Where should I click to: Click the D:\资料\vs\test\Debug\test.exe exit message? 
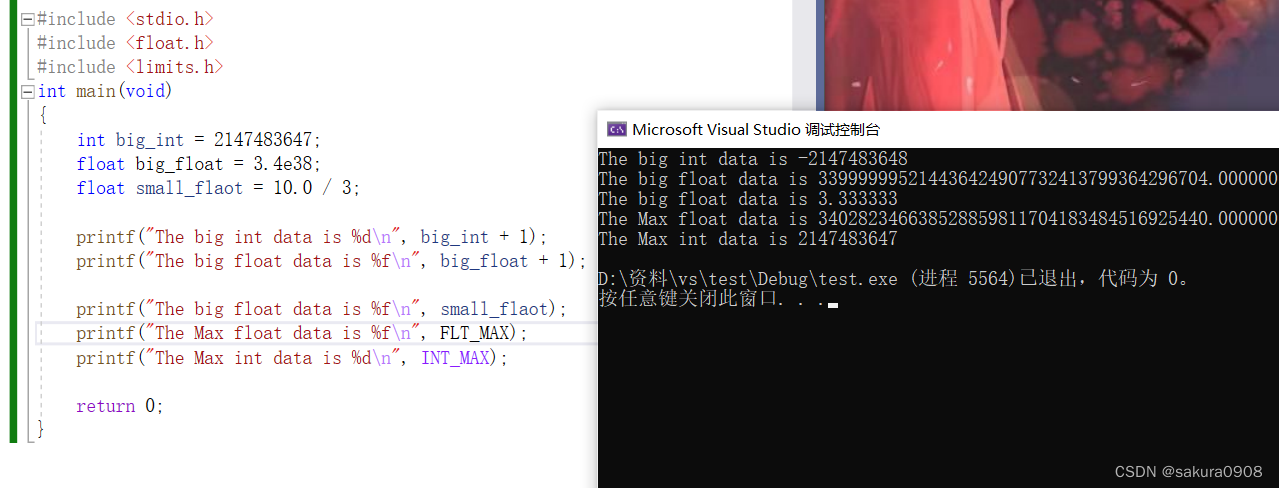point(895,279)
